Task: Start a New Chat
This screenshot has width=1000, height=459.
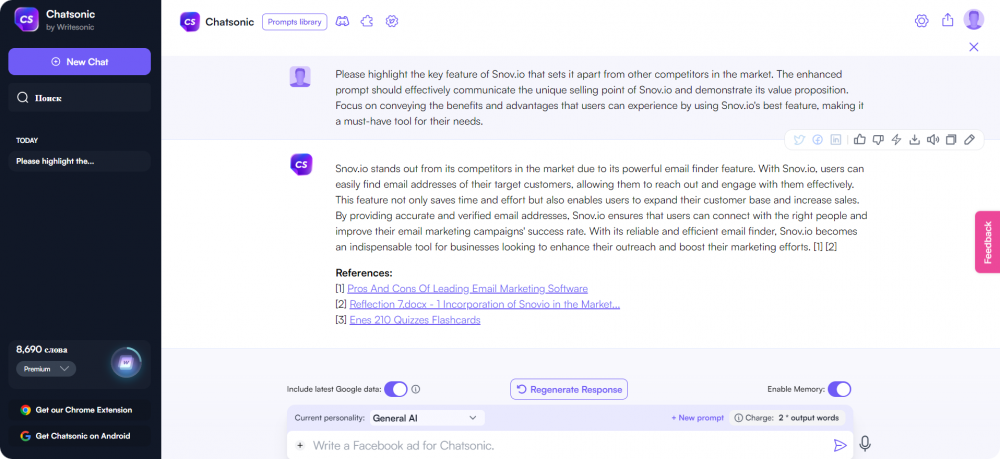Action: tap(79, 62)
